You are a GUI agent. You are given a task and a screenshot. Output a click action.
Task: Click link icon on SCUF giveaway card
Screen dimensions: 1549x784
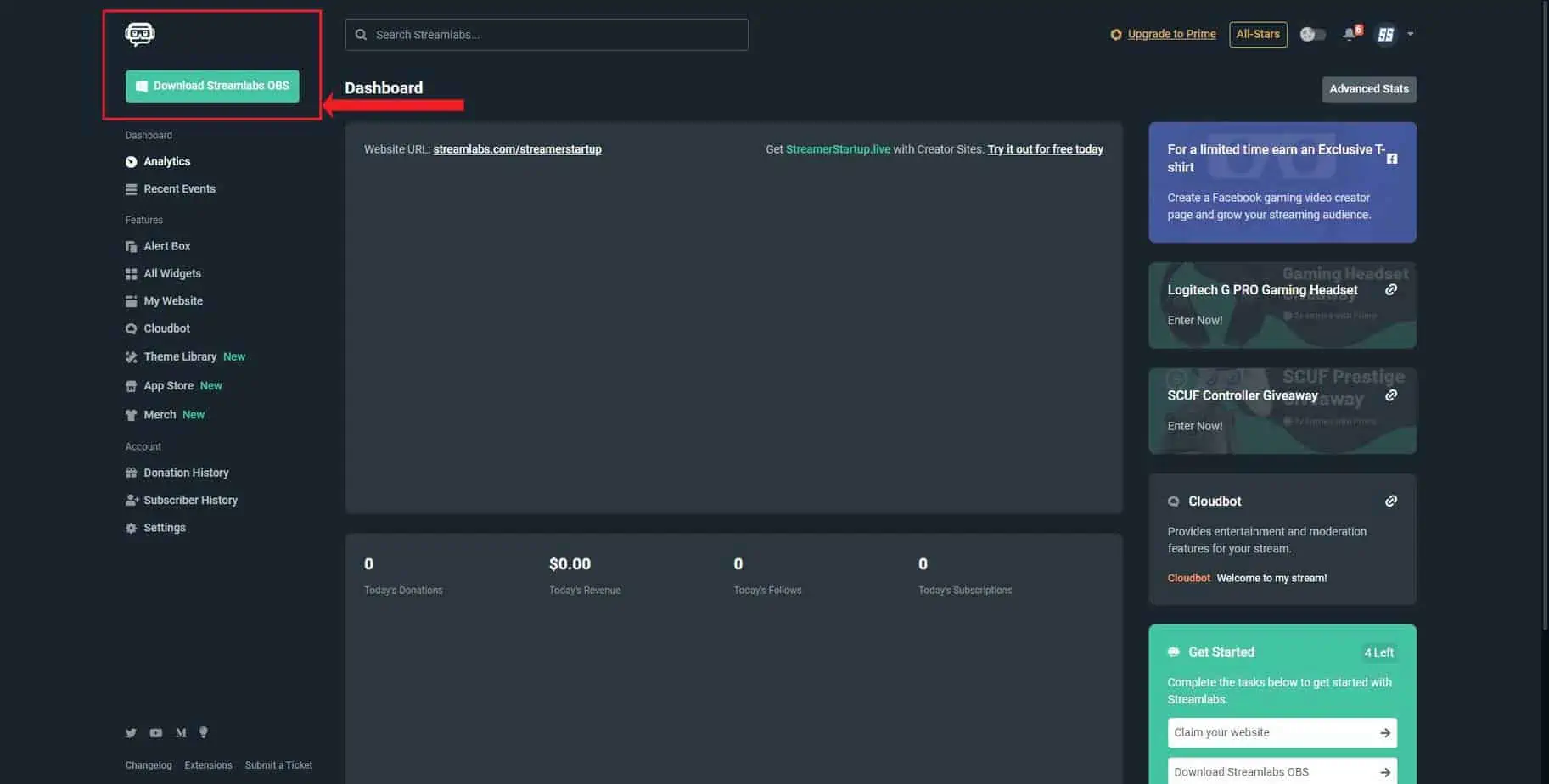click(1391, 395)
